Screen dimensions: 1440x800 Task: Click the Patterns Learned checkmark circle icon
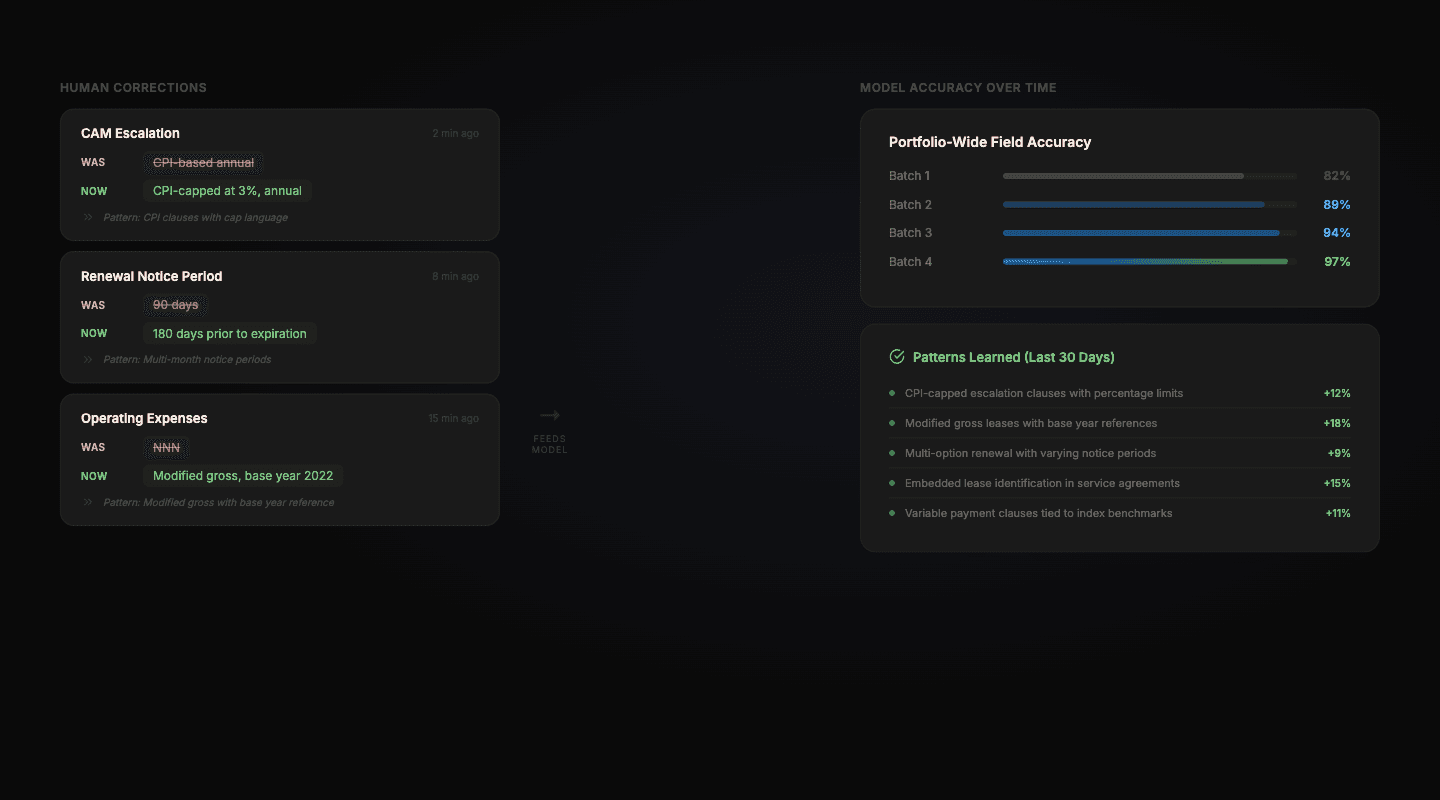pyautogui.click(x=897, y=357)
